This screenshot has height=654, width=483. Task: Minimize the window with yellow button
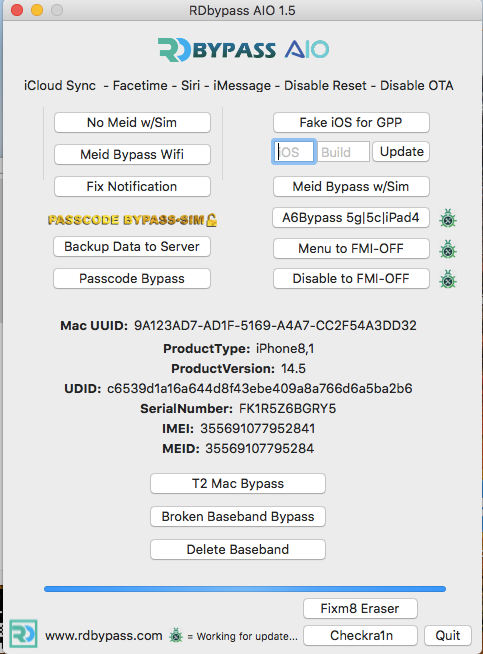click(37, 10)
